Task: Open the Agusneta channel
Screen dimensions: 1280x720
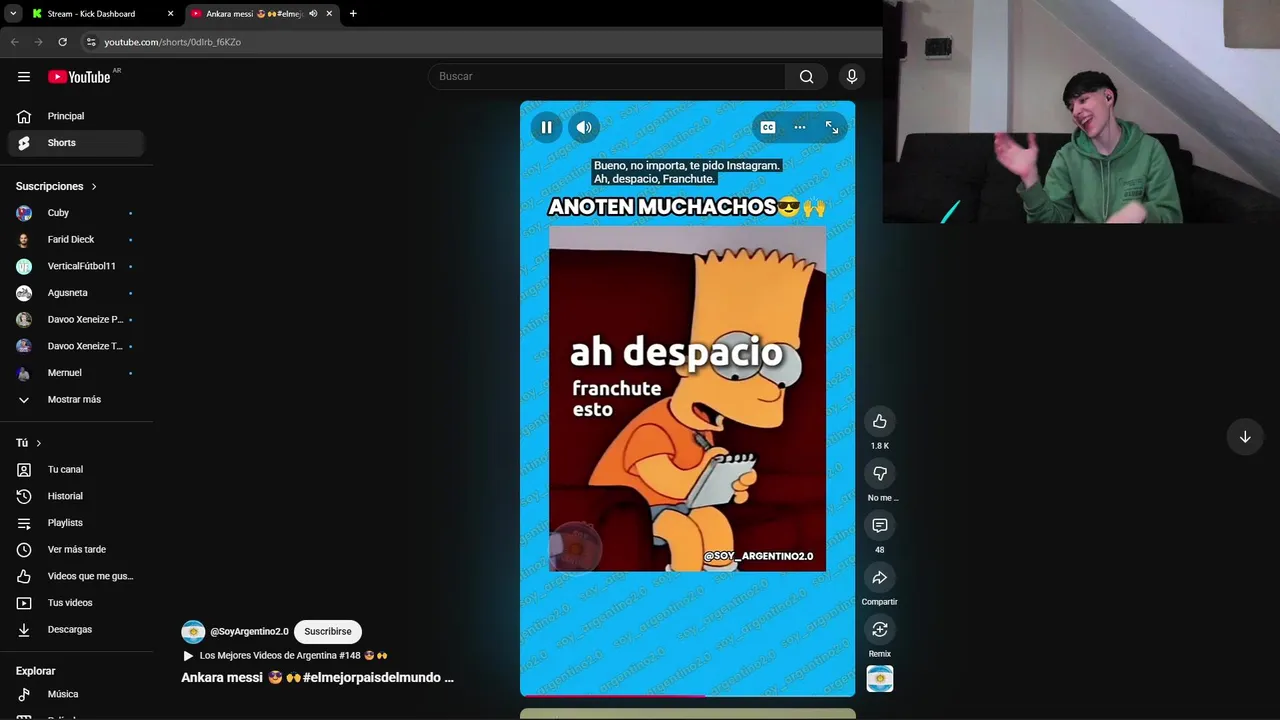Action: [x=77, y=293]
